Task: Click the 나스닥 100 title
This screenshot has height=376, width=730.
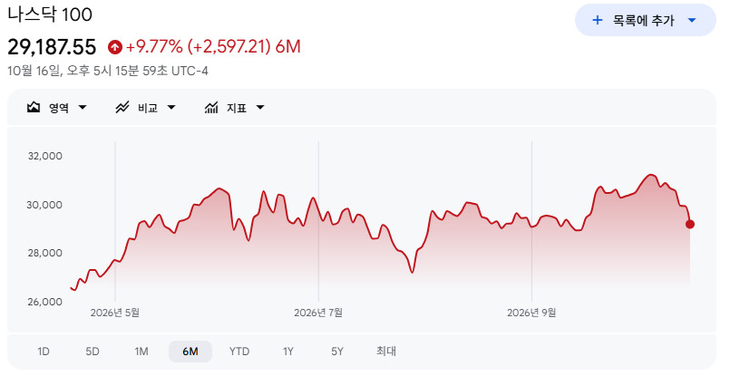Action: pos(50,14)
